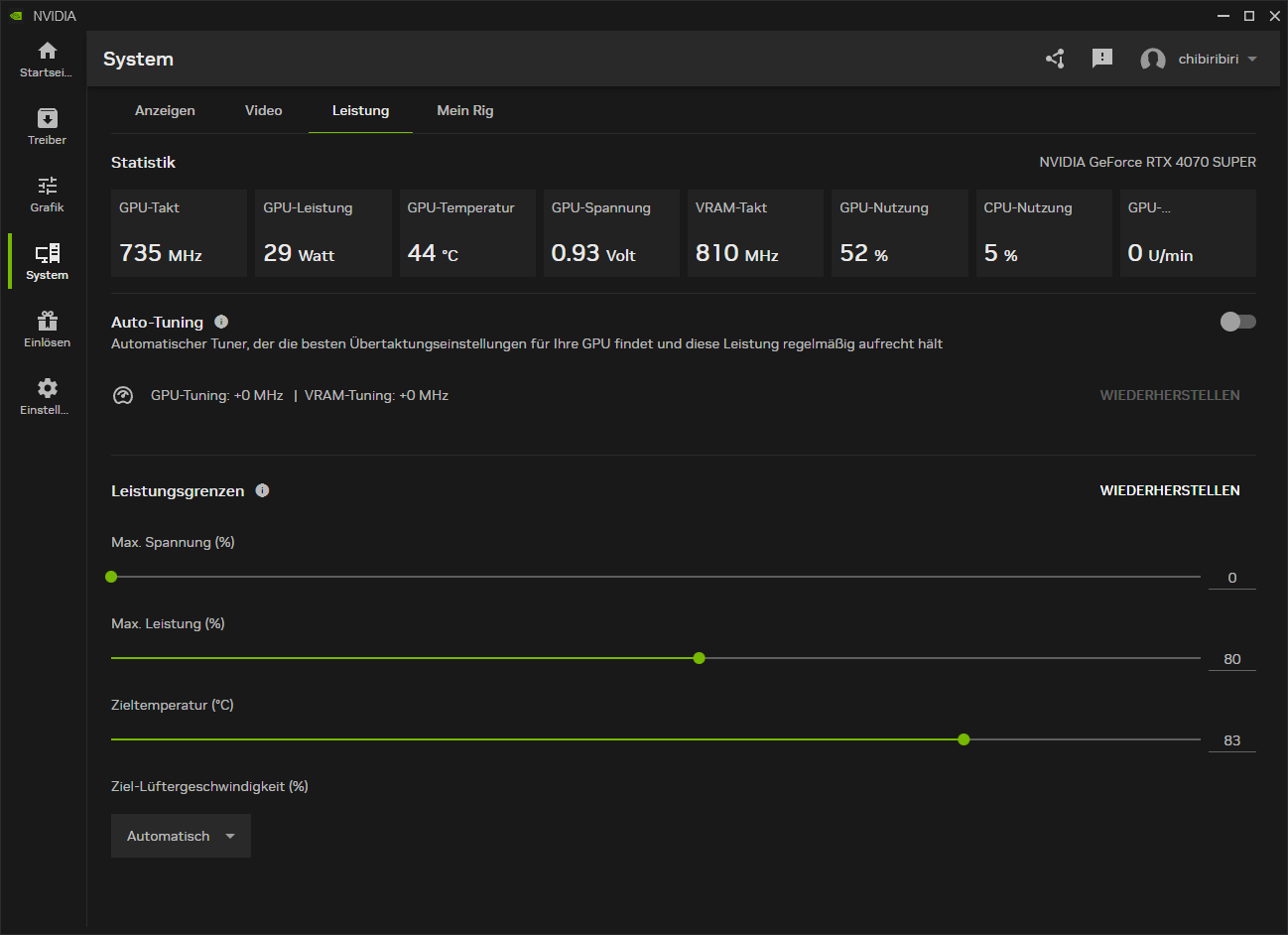
Task: Click the Zieltemperatur value field showing 83
Action: pos(1231,739)
